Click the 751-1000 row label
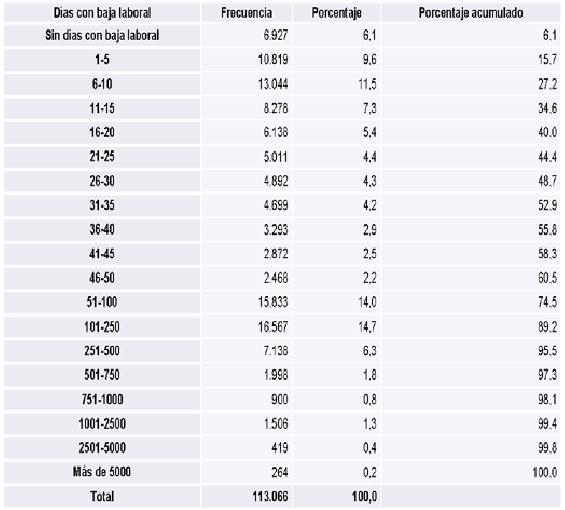The image size is (565, 510). pos(102,399)
